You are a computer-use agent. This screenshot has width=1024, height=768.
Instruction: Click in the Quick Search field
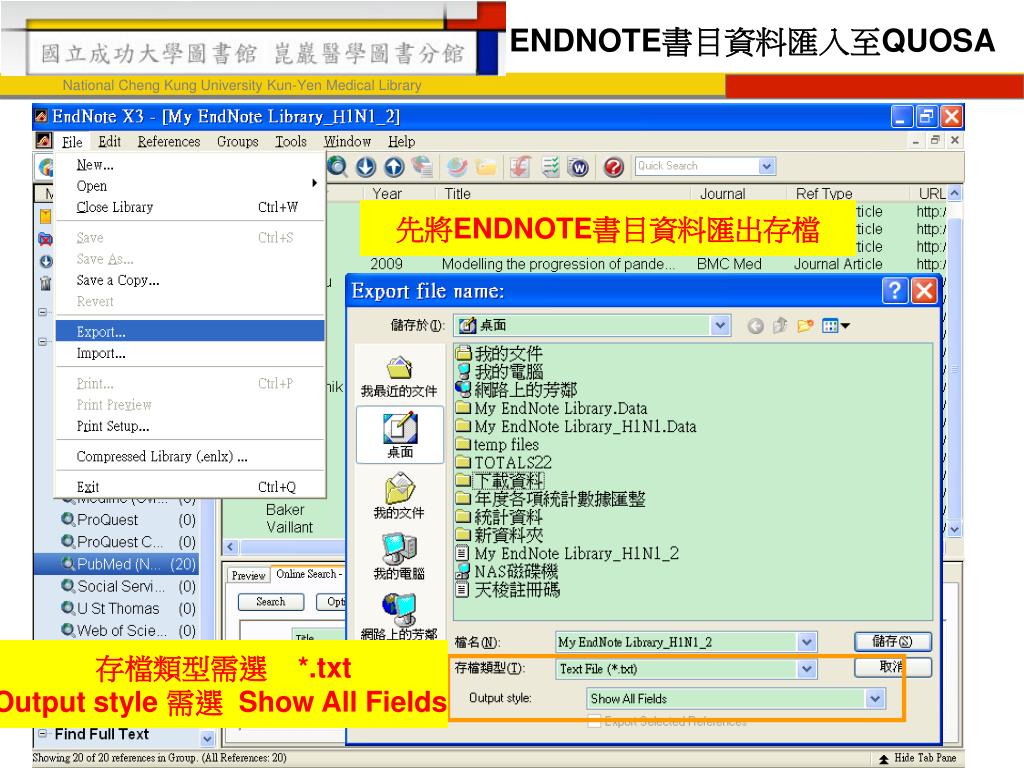tap(696, 166)
